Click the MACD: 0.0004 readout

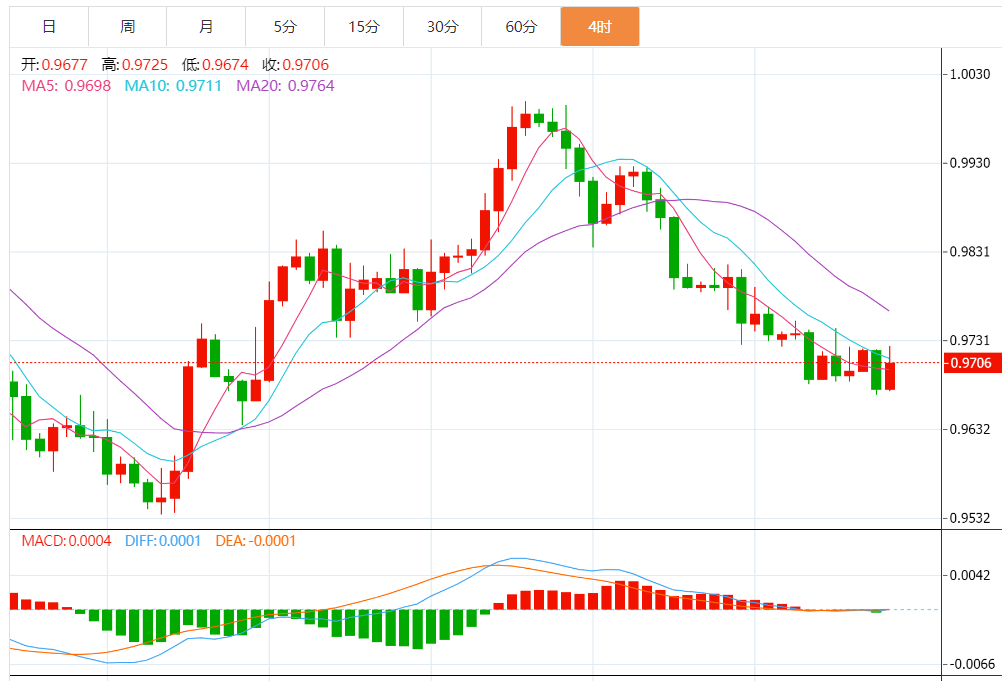coord(66,541)
